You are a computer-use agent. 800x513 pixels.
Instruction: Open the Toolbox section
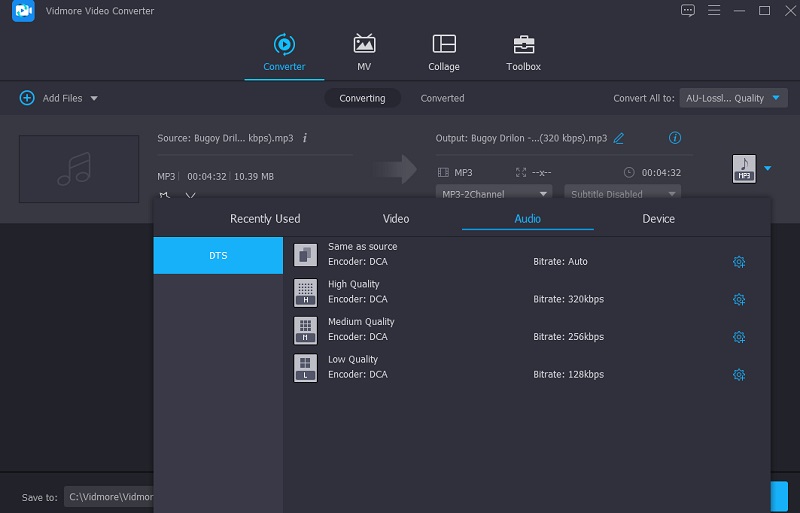(x=523, y=52)
